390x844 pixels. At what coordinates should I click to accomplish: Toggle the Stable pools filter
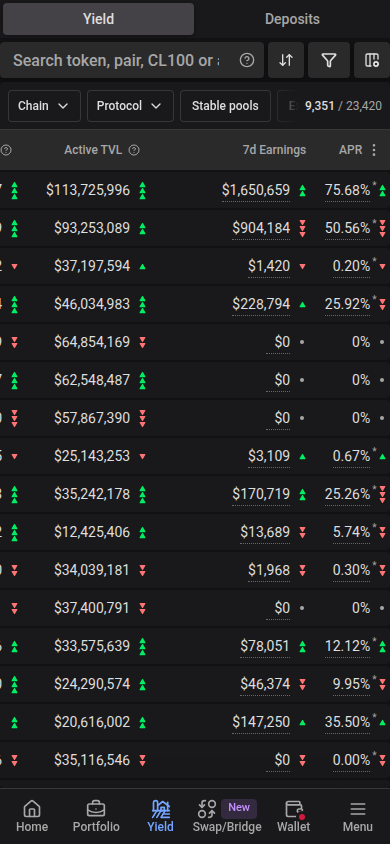pyautogui.click(x=225, y=106)
